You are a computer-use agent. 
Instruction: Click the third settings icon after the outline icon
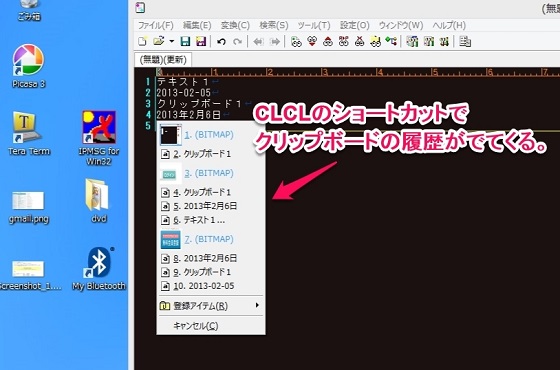coord(444,42)
